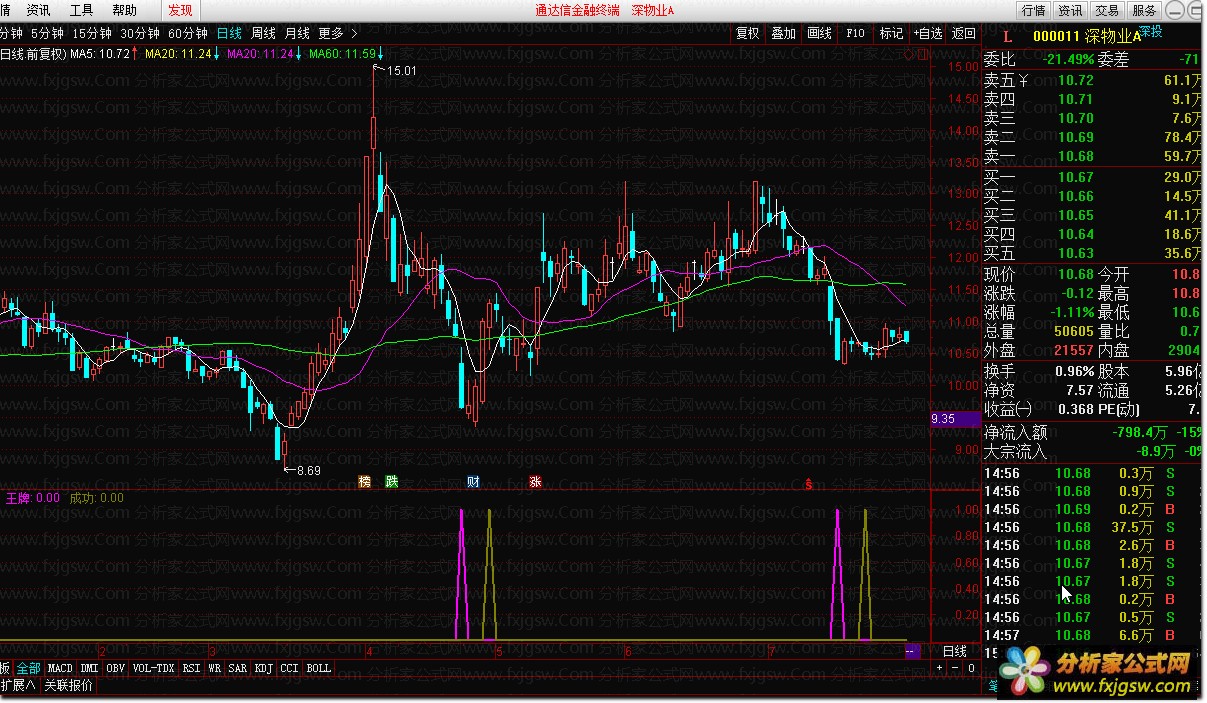The width and height of the screenshot is (1207, 703).
Task: Switch to the CCI indicator
Action: [x=290, y=668]
